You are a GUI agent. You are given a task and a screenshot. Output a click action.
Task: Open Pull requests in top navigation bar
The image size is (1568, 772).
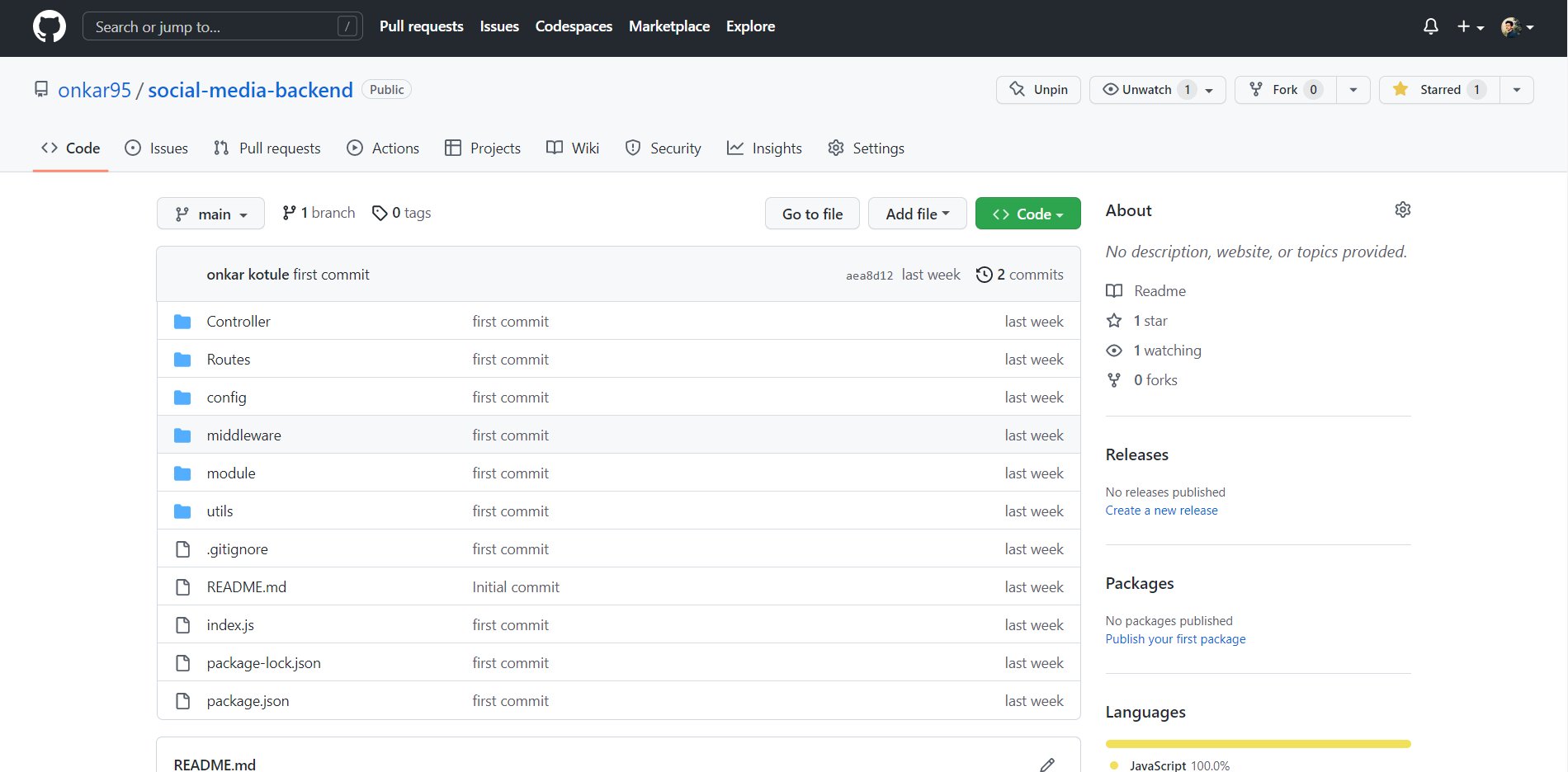(422, 26)
